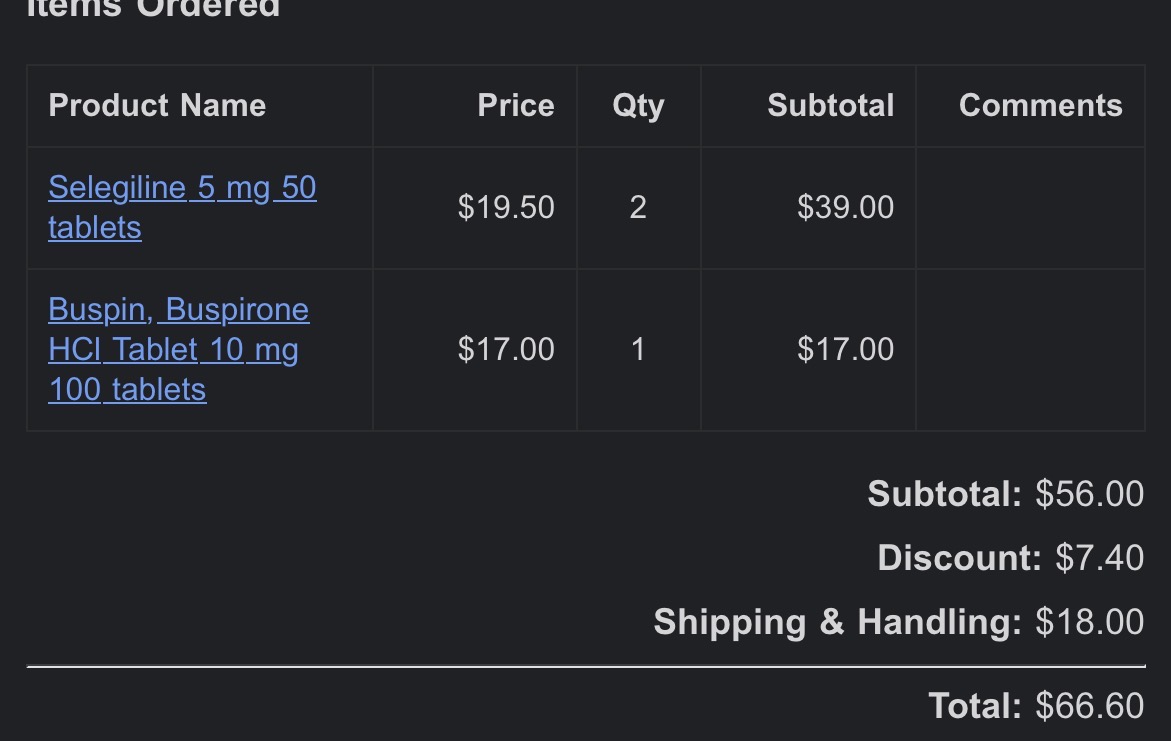Viewport: 1171px width, 741px height.
Task: Click the Items Ordered heading
Action: coord(153,9)
